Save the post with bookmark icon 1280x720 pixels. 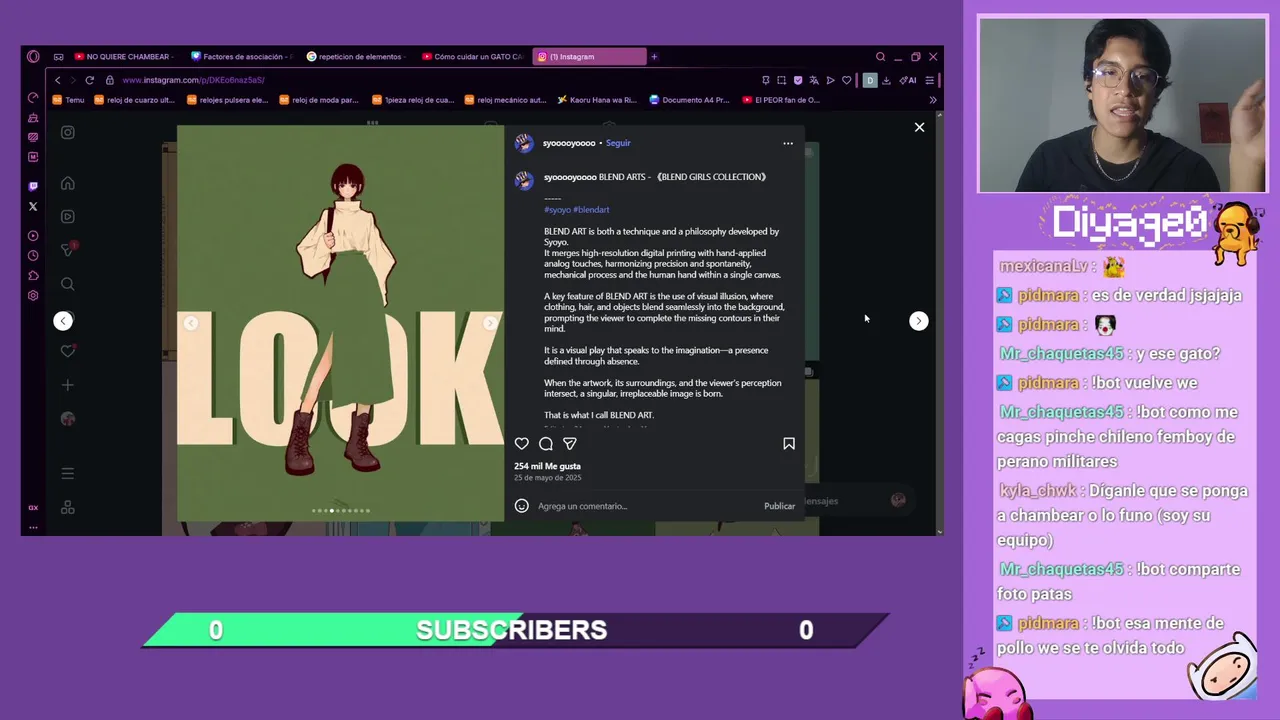pyautogui.click(x=789, y=444)
